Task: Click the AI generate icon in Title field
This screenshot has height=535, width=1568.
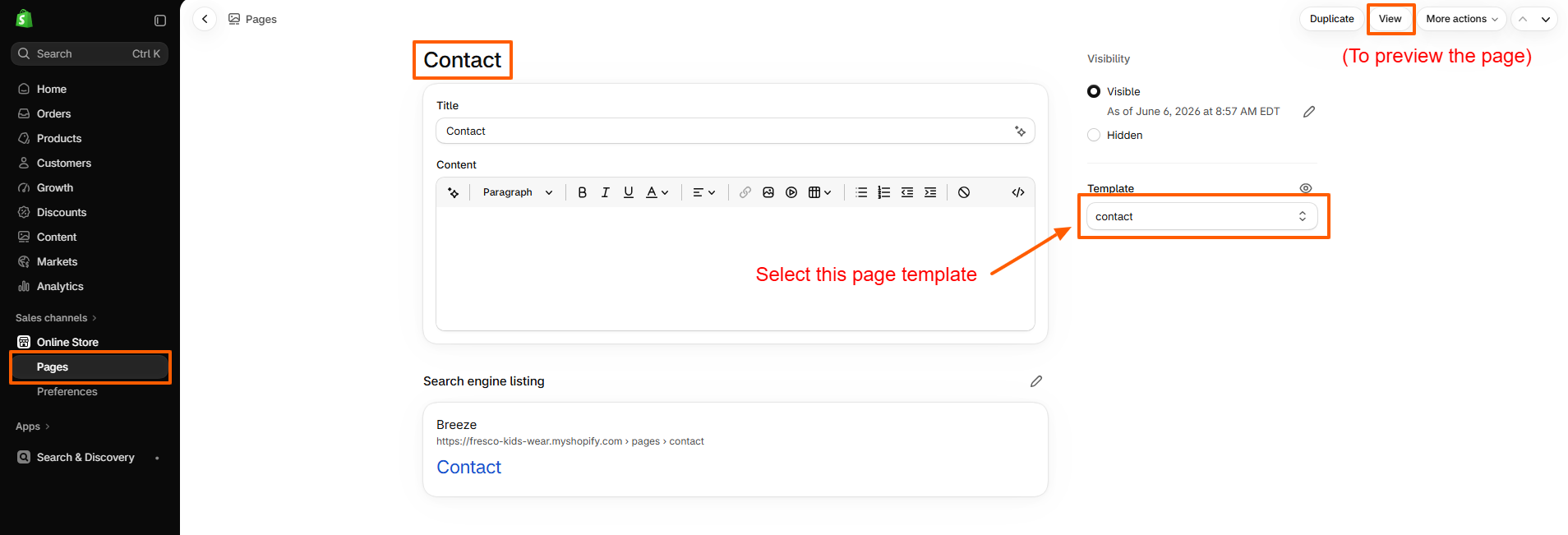Action: coord(1020,131)
